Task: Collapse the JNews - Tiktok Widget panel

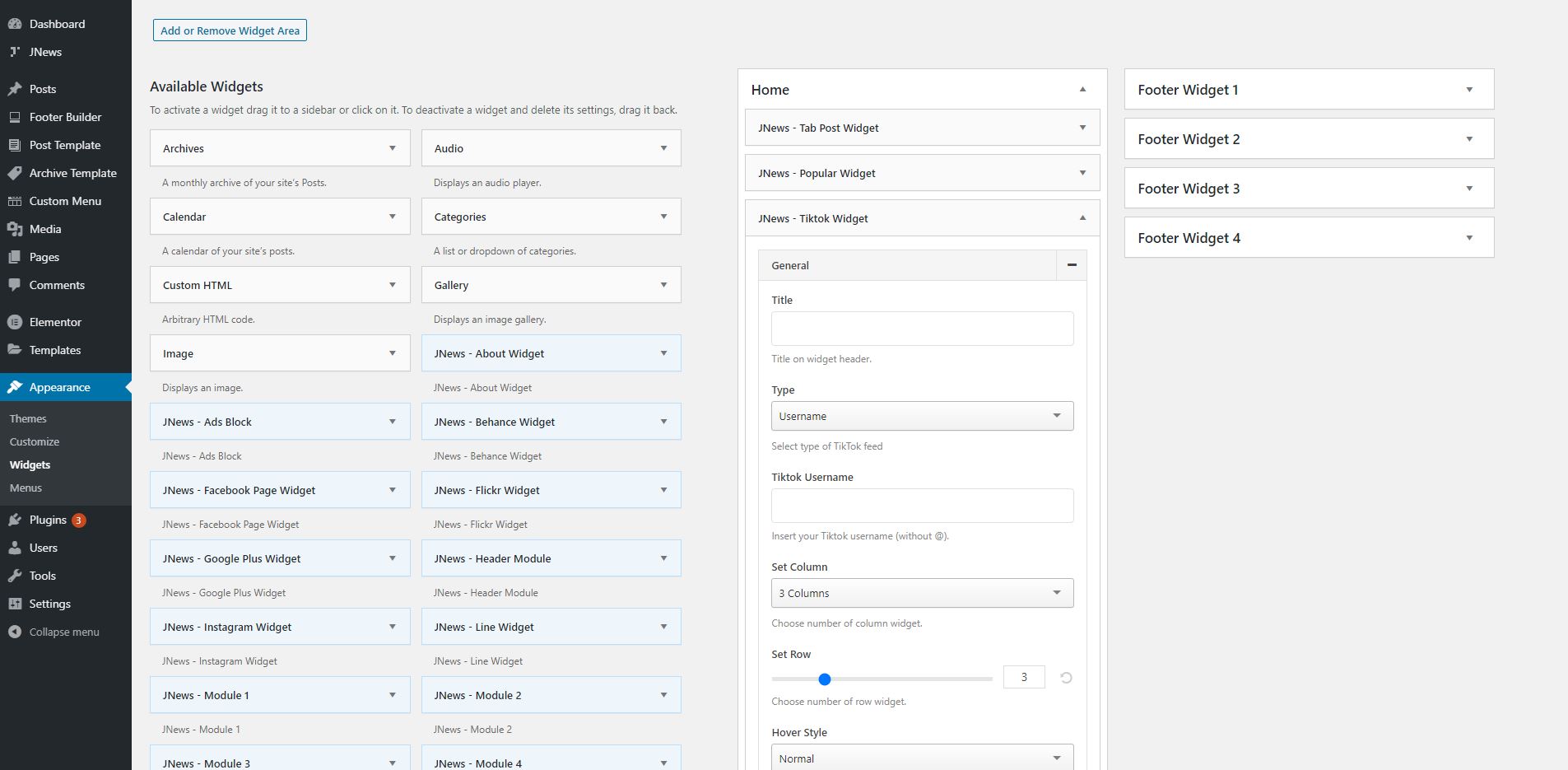Action: (x=1082, y=218)
